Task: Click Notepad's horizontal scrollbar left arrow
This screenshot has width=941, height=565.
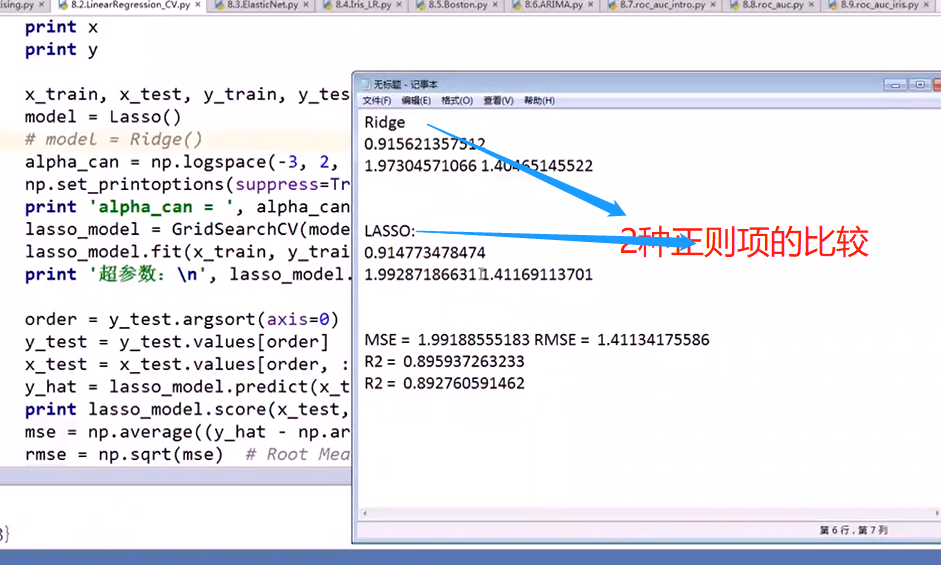Action: coord(364,513)
